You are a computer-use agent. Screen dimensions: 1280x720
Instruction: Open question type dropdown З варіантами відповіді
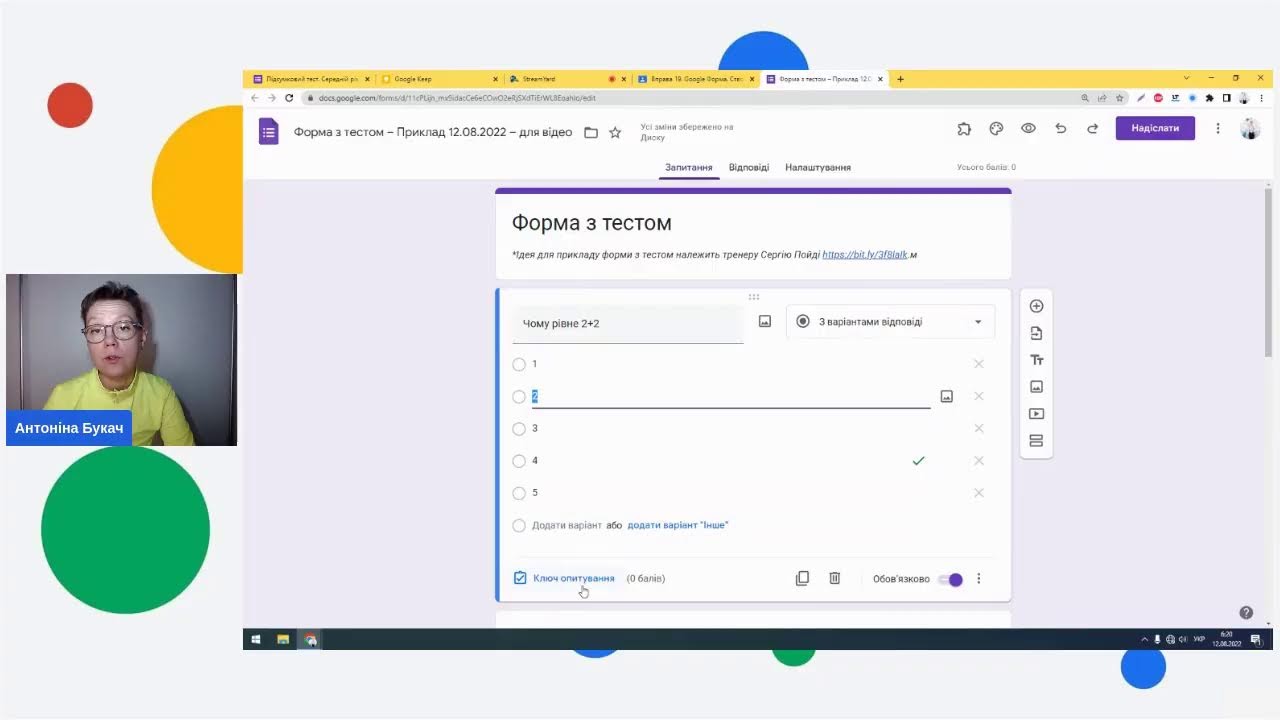coord(890,322)
